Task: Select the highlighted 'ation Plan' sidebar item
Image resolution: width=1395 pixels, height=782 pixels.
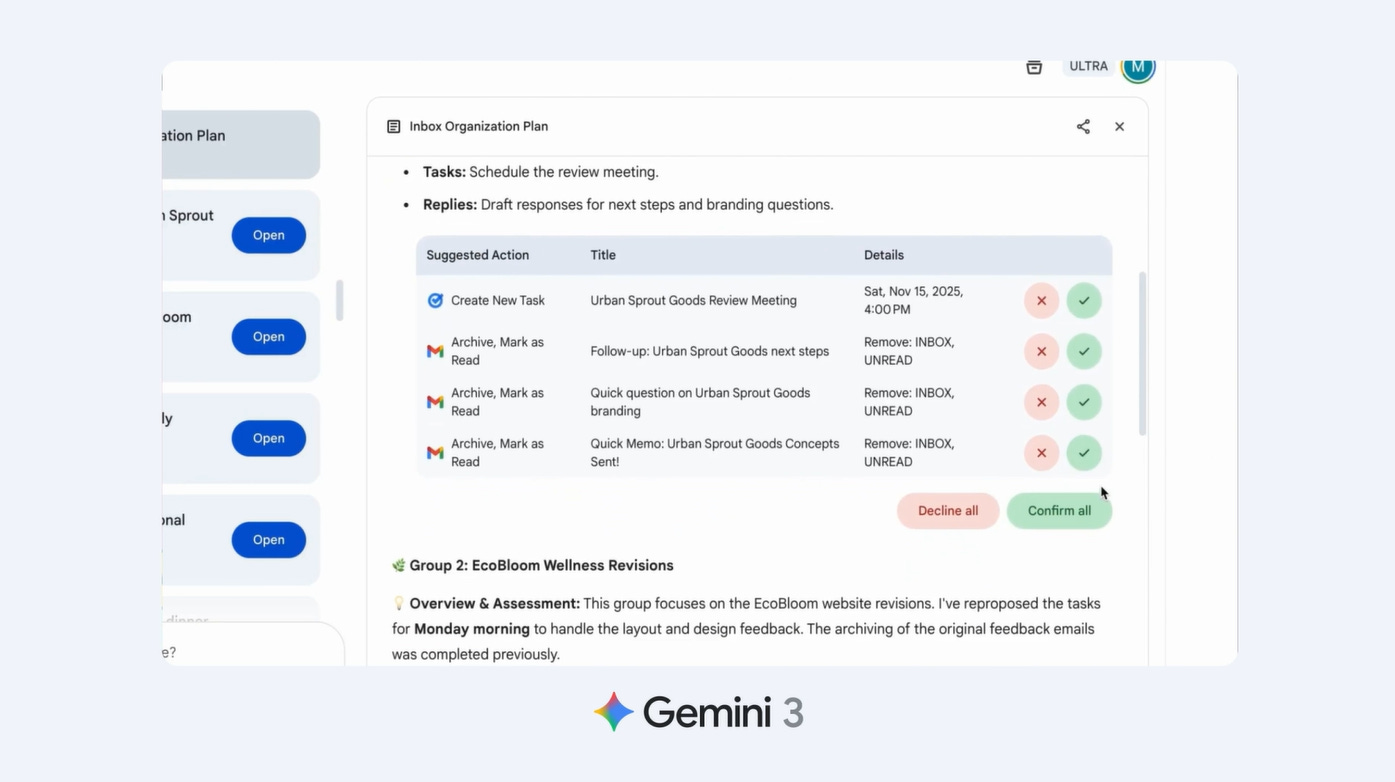Action: click(x=241, y=144)
